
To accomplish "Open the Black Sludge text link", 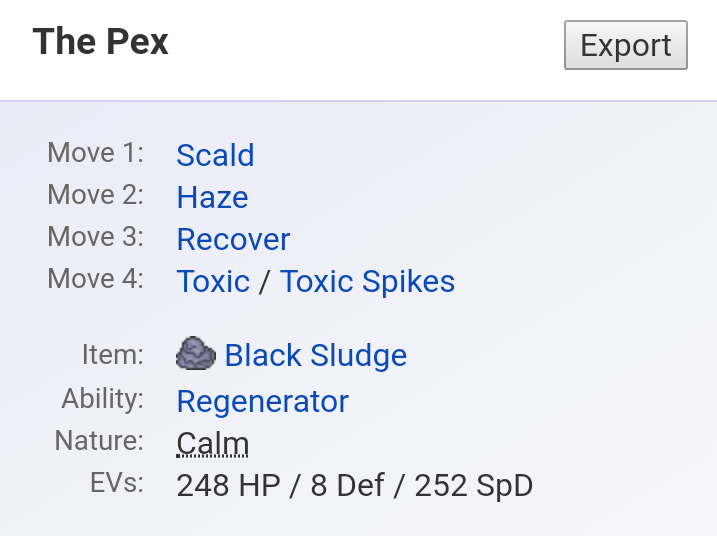I will 315,355.
